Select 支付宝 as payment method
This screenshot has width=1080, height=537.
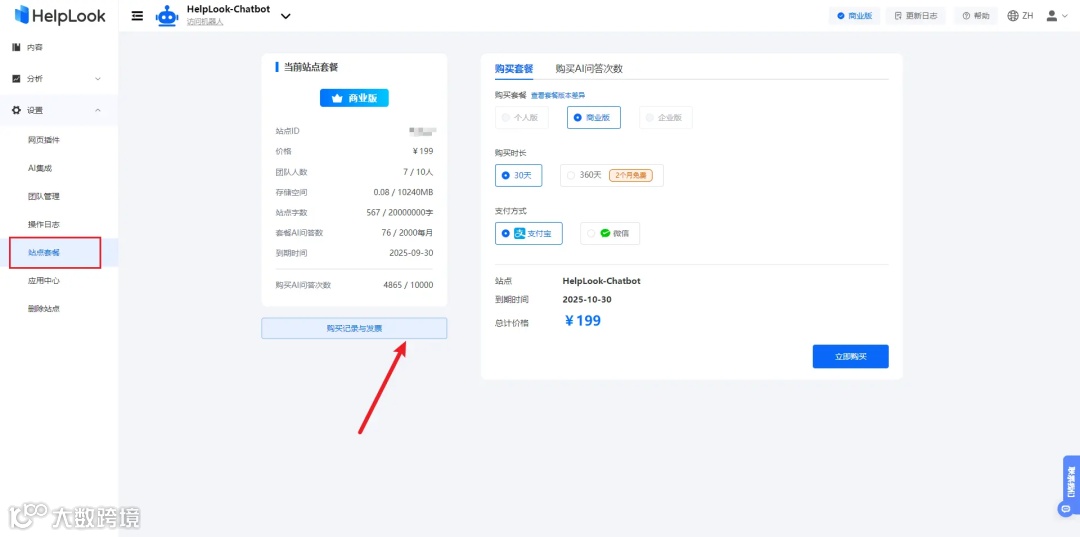tap(528, 233)
